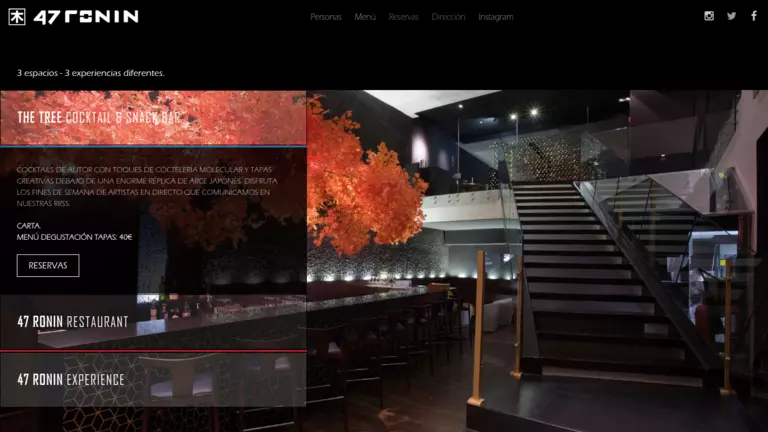Viewport: 768px width, 432px height.
Task: Select Instagram text link in navigation
Action: coord(496,17)
